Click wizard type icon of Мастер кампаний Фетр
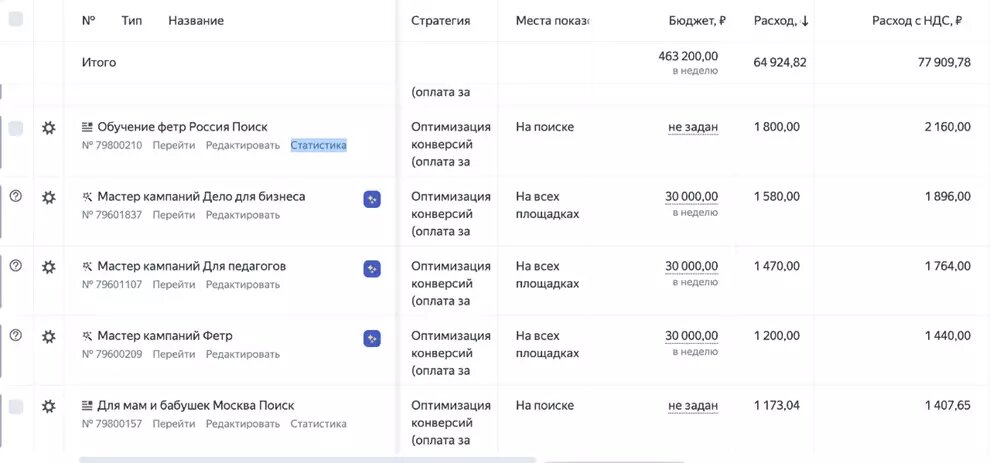Viewport: 990px width, 463px height. tap(88, 335)
